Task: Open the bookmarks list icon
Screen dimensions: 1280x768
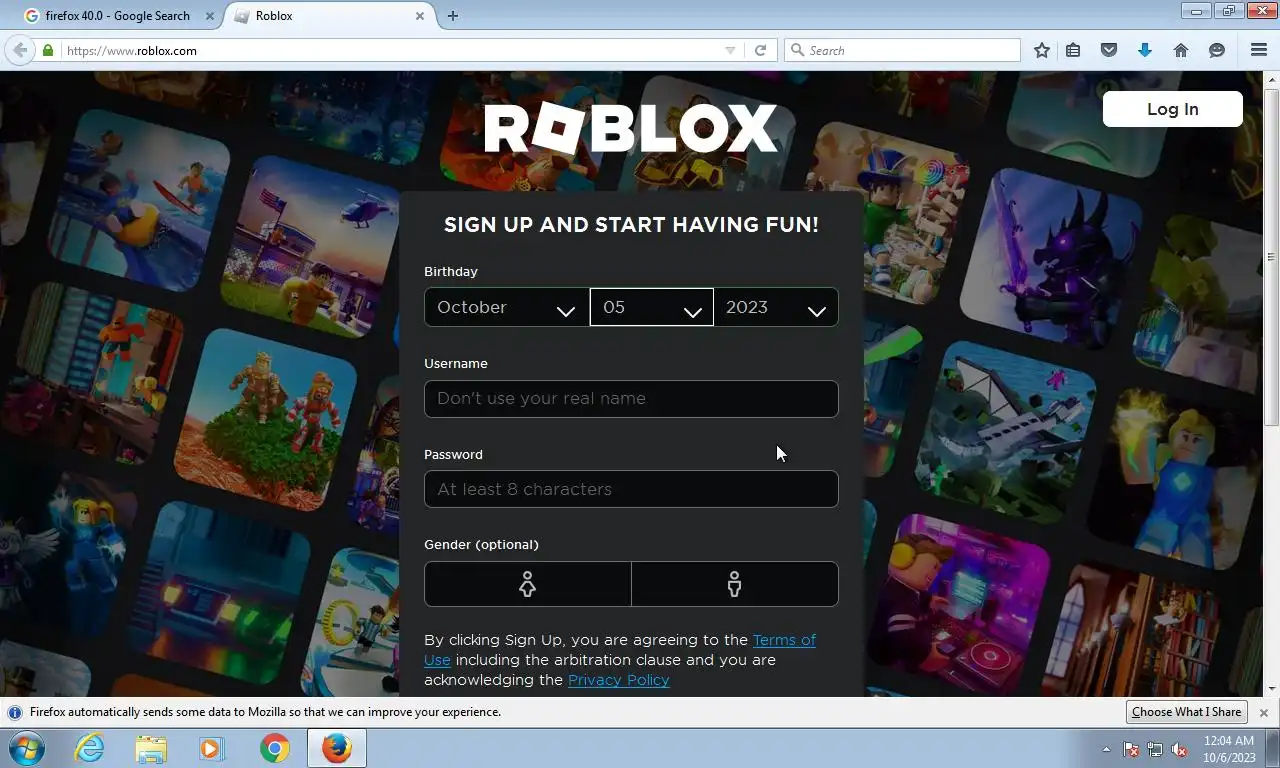Action: 1073,50
